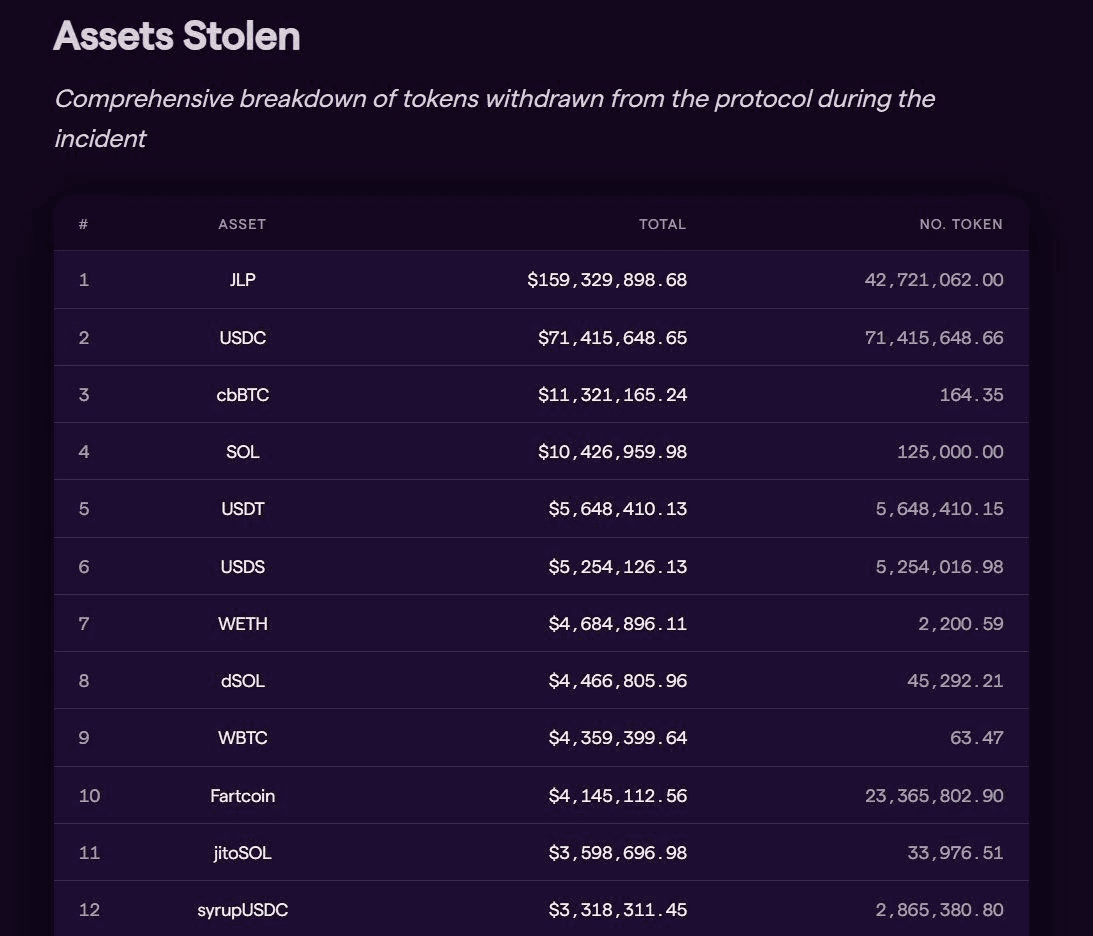Select the USDC asset row label
Image resolution: width=1093 pixels, height=936 pixels.
click(243, 338)
